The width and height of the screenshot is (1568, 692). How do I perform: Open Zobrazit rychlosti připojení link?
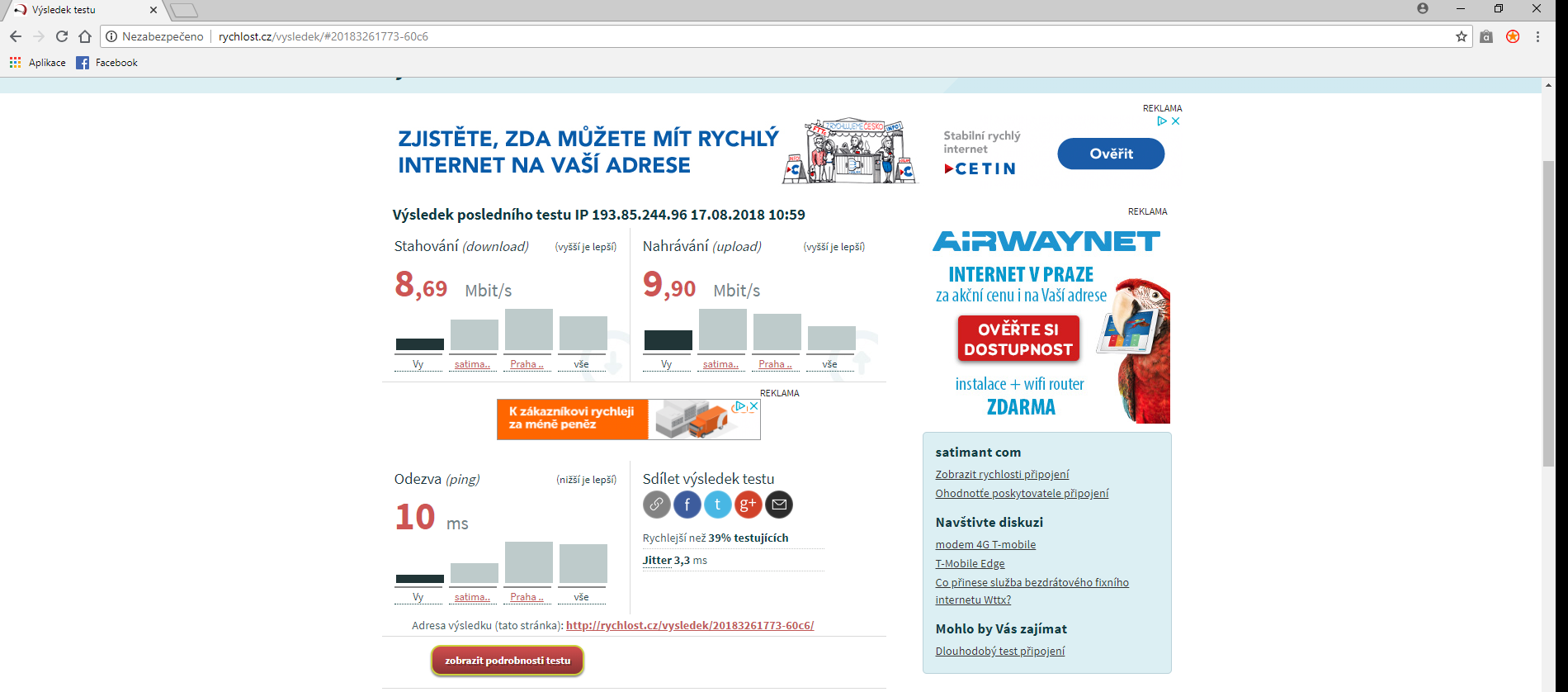[x=1002, y=474]
